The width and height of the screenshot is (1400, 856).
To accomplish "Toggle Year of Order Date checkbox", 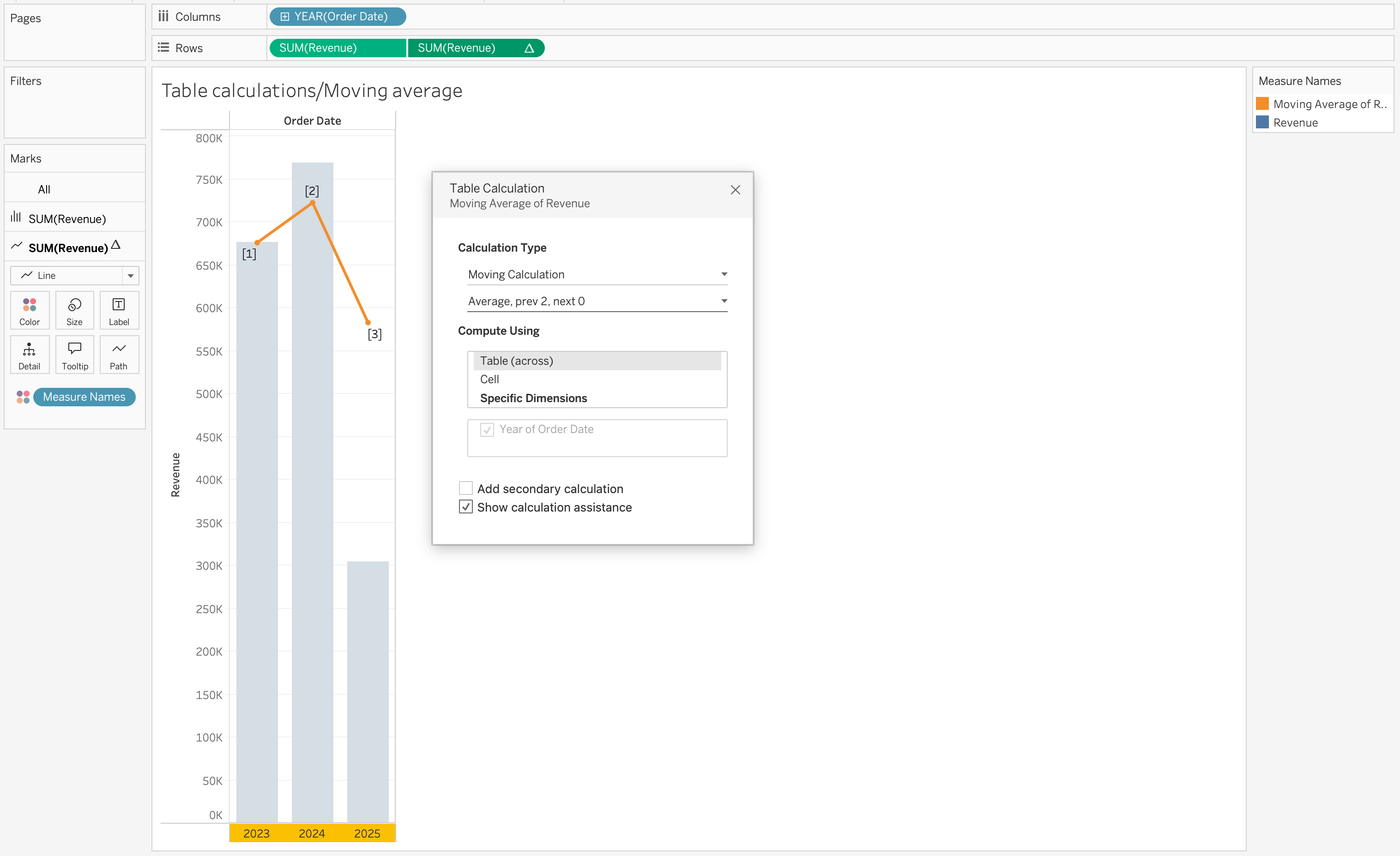I will (487, 429).
